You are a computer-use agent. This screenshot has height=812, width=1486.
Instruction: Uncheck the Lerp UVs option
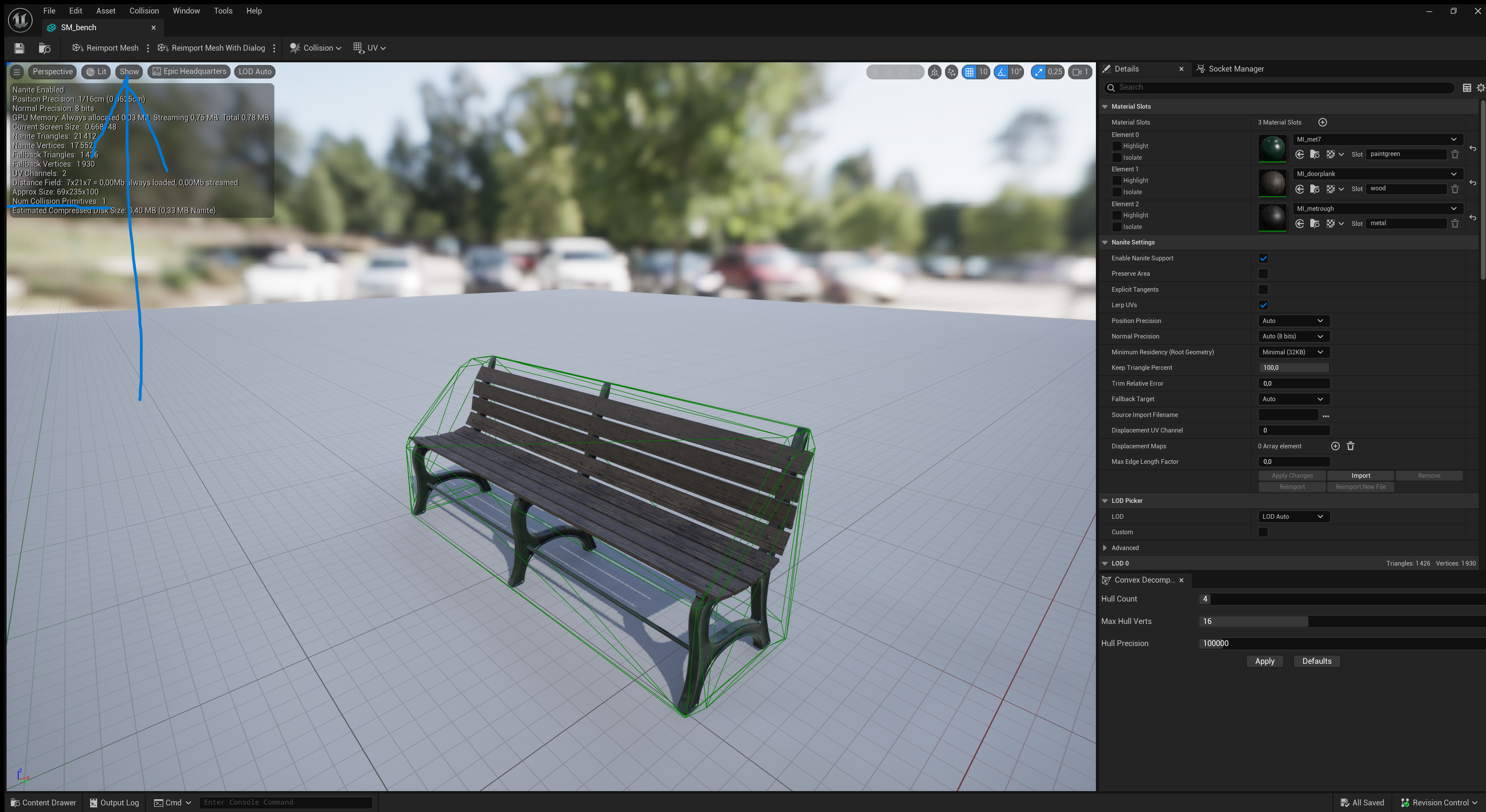click(x=1263, y=304)
